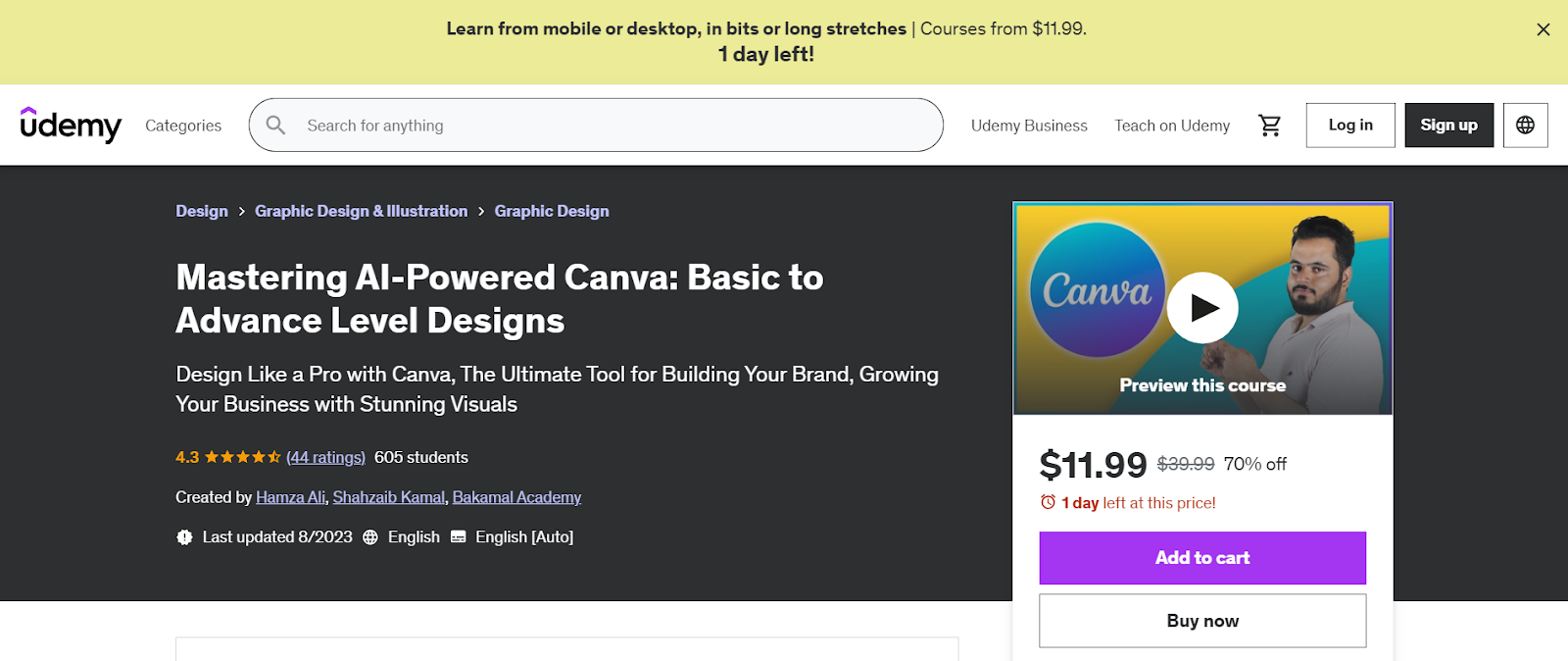The width and height of the screenshot is (1568, 661).
Task: Go to Graphic Design breadcrumb
Action: coord(552,211)
